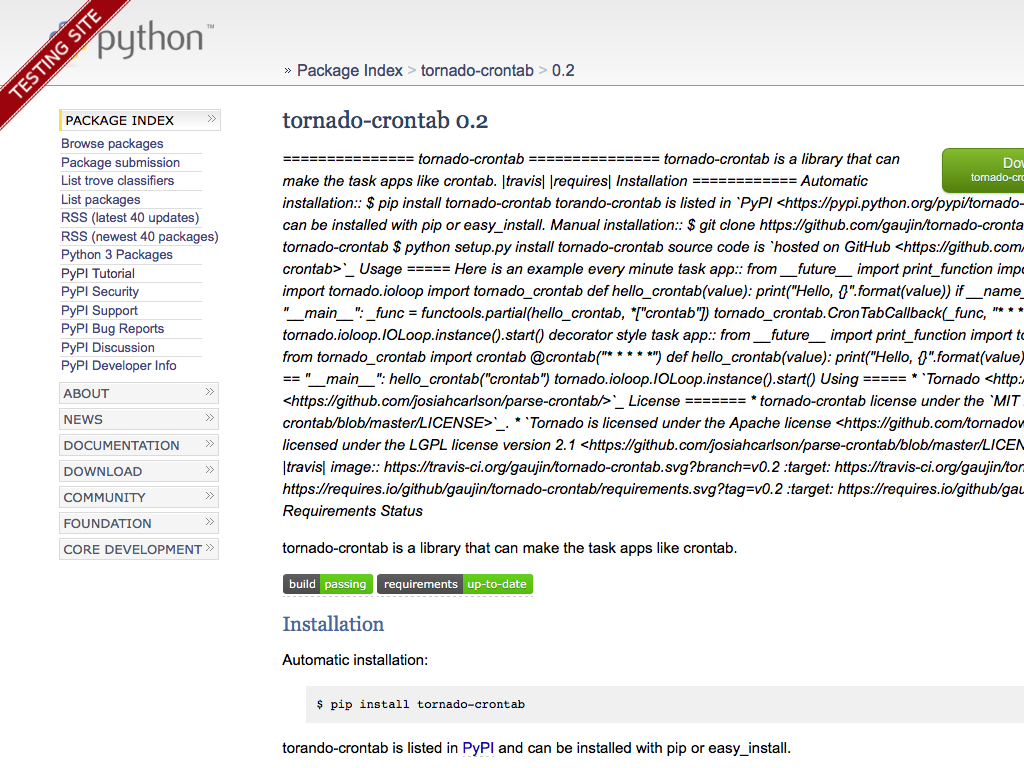Image resolution: width=1024 pixels, height=768 pixels.
Task: Click the requirements up-to-date badge
Action: 454,584
